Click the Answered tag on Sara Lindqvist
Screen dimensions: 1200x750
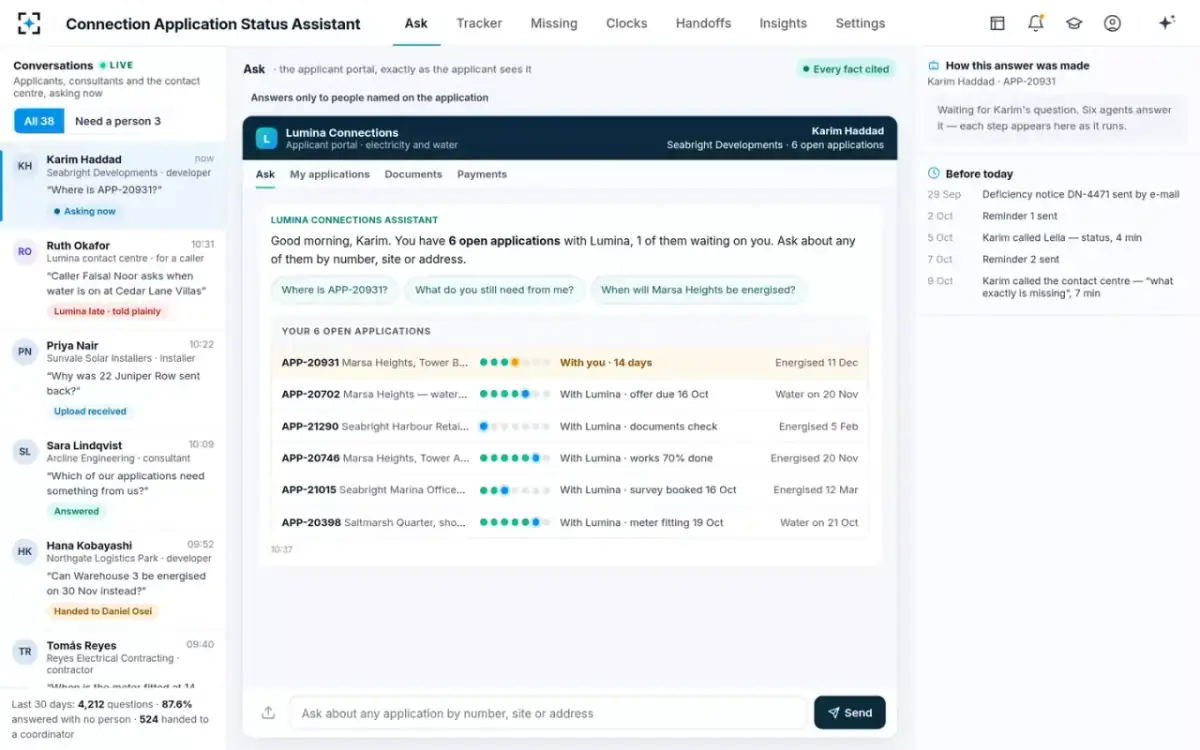click(x=76, y=511)
